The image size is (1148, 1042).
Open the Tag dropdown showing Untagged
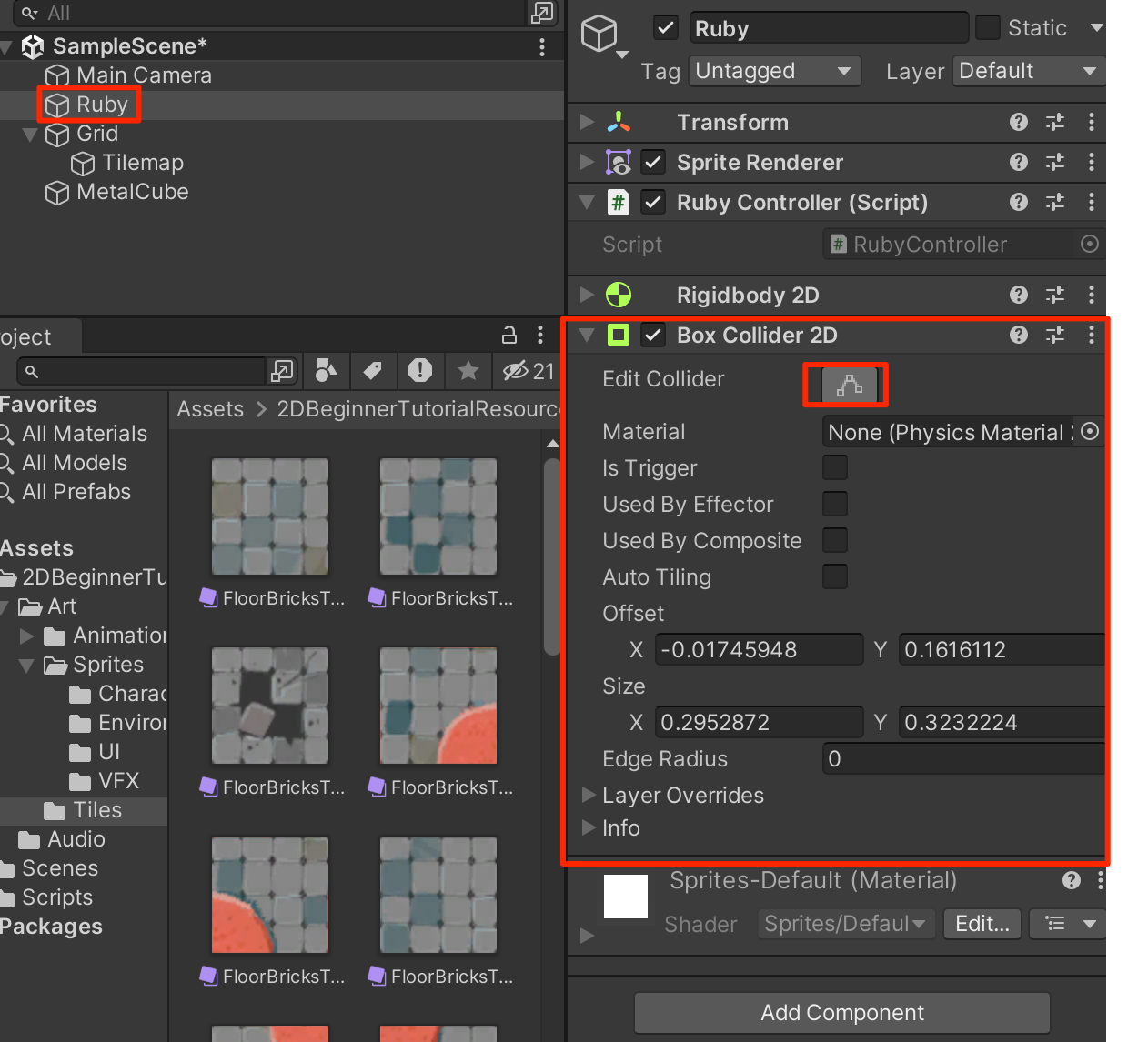(774, 71)
